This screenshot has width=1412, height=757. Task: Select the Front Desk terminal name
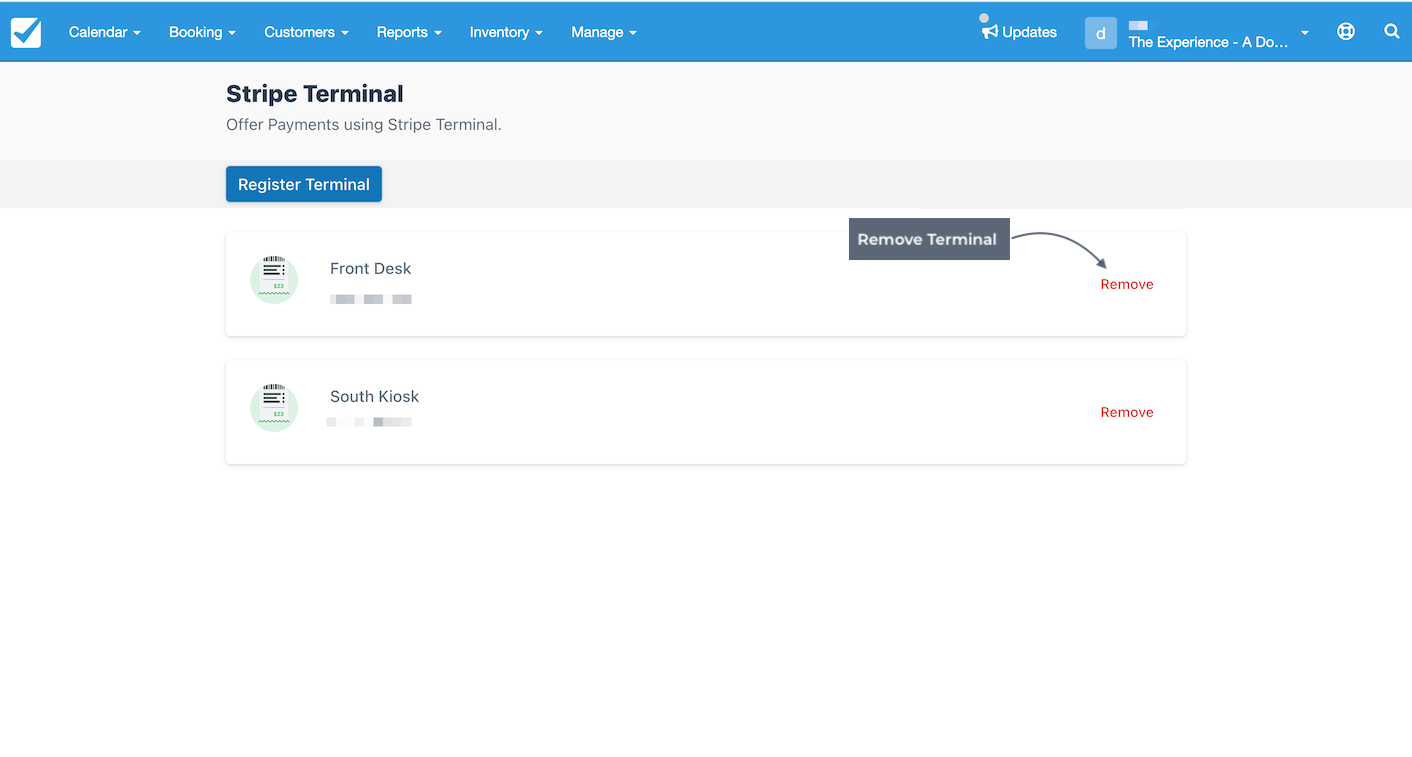[371, 268]
